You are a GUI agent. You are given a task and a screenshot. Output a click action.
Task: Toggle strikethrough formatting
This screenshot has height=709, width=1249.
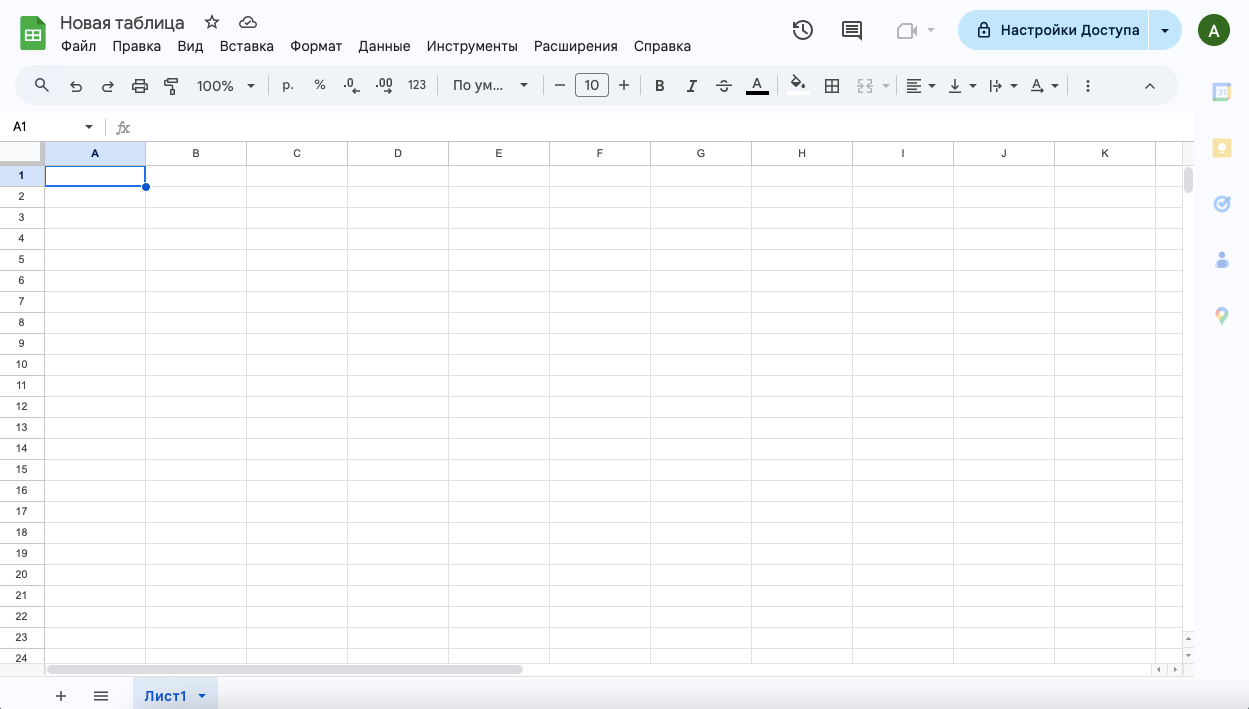724,86
